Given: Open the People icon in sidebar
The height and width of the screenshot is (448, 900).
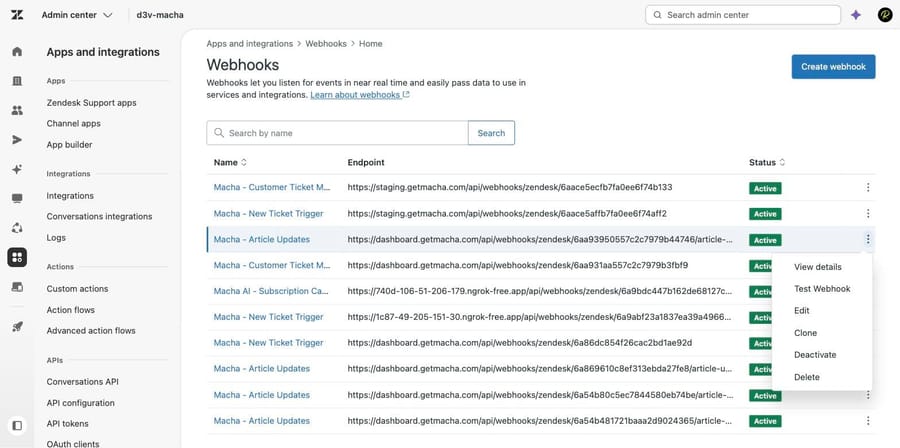Looking at the screenshot, I should 17,110.
